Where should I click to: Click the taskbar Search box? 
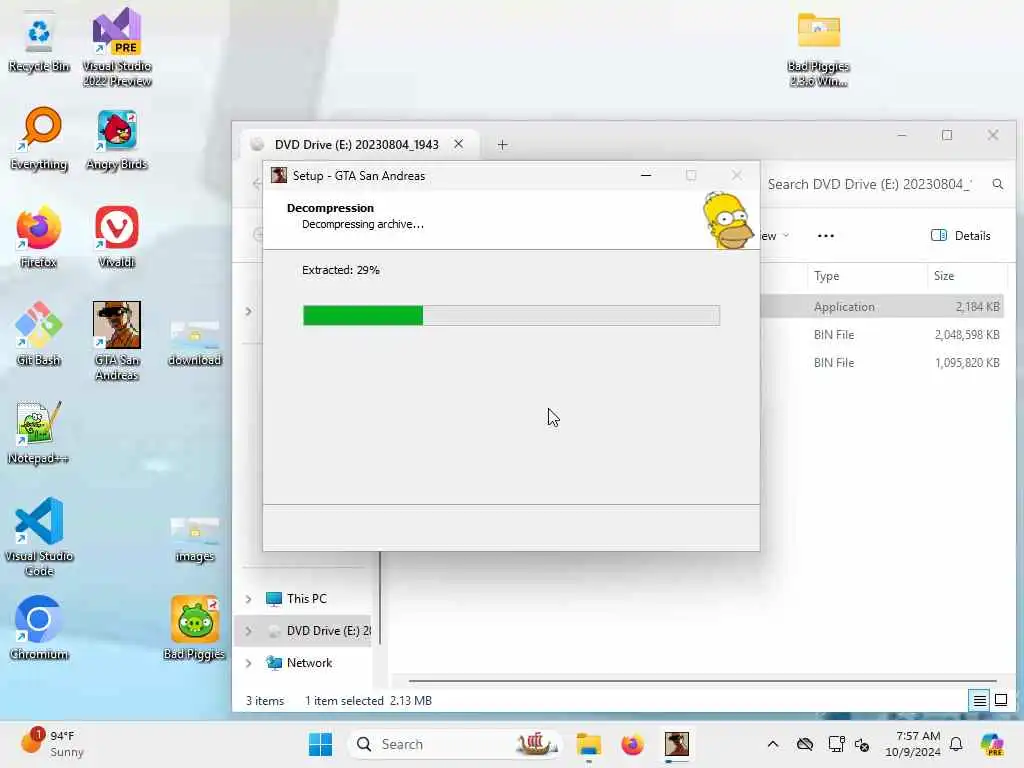click(x=455, y=744)
